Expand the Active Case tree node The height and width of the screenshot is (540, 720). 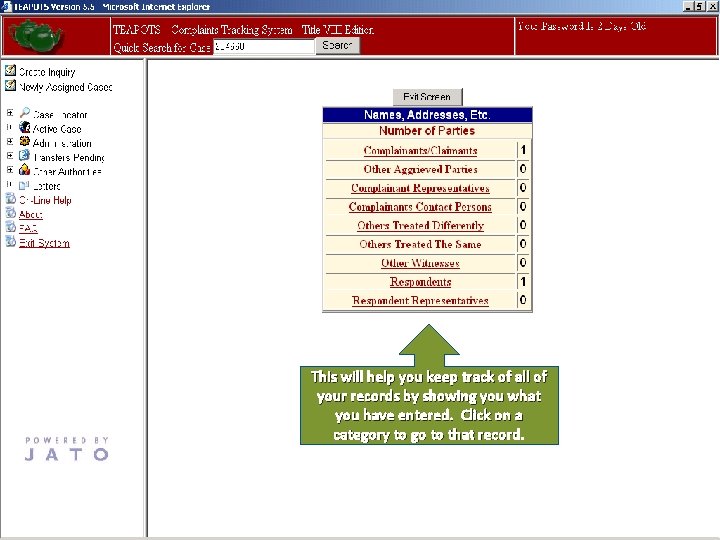(10, 127)
